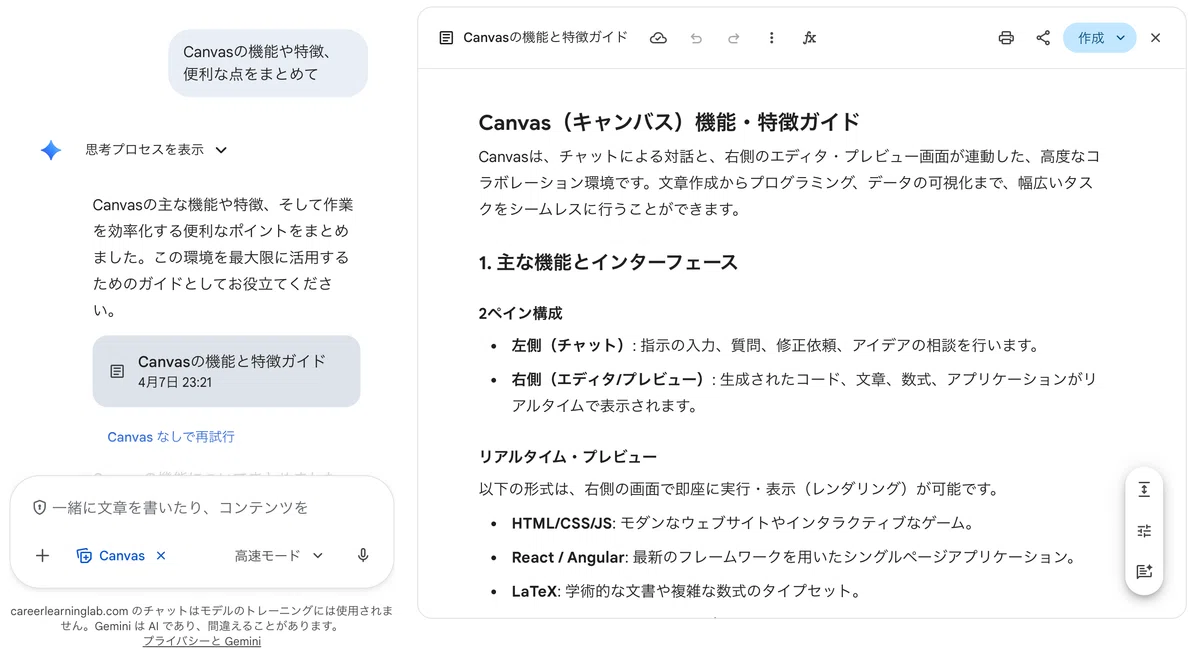Close the Canvas panel
The width and height of the screenshot is (1200, 649).
tap(1155, 38)
